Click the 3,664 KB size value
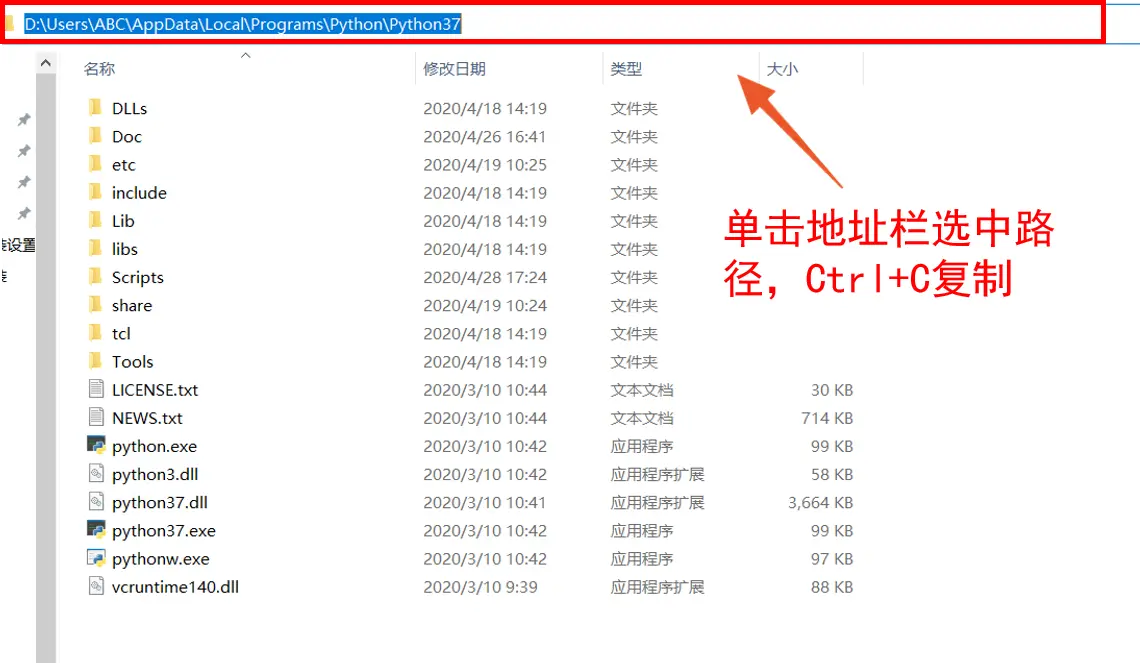Image resolution: width=1140 pixels, height=663 pixels. [820, 502]
